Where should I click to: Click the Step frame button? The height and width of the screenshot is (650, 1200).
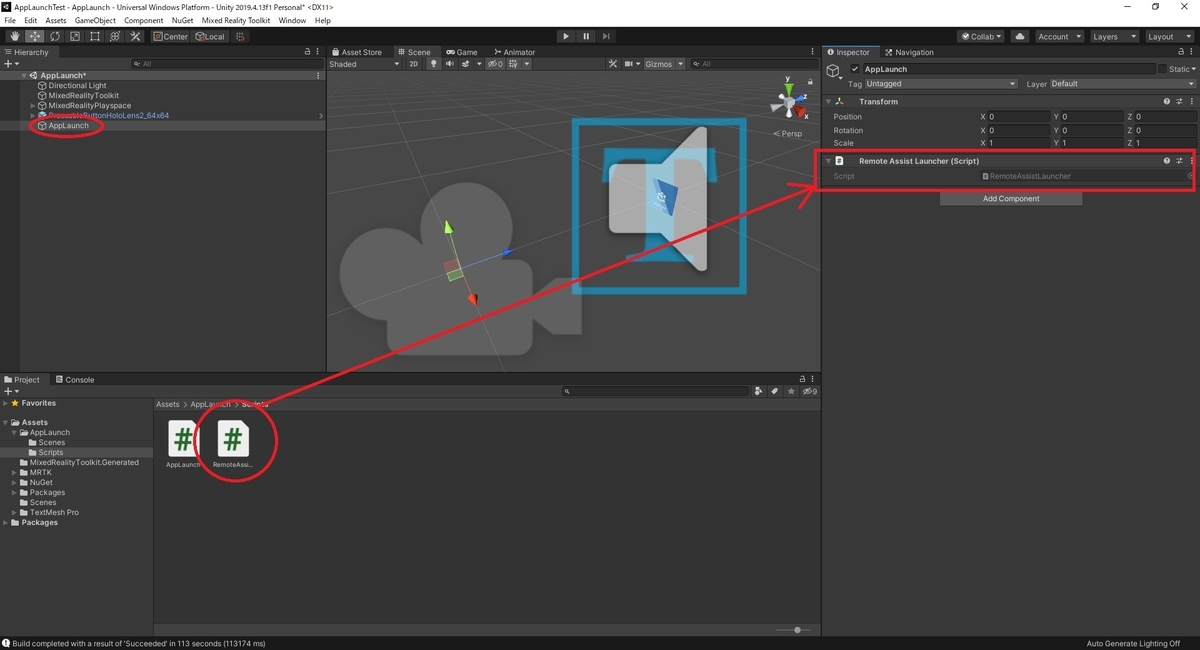pyautogui.click(x=606, y=36)
